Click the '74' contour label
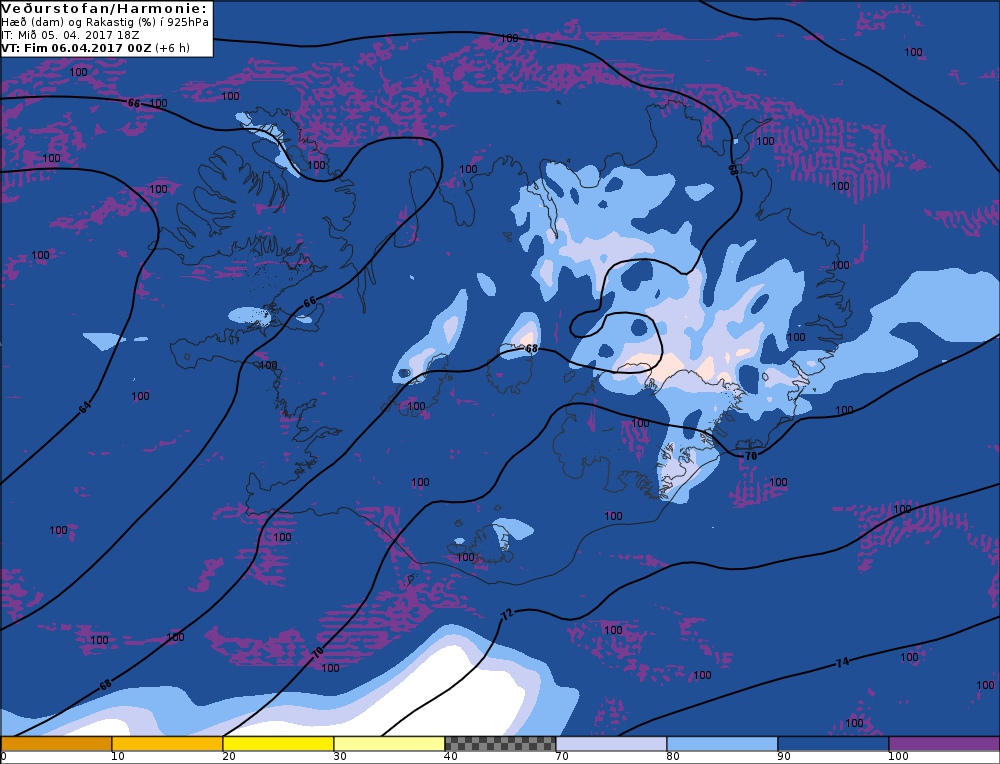 [x=842, y=663]
